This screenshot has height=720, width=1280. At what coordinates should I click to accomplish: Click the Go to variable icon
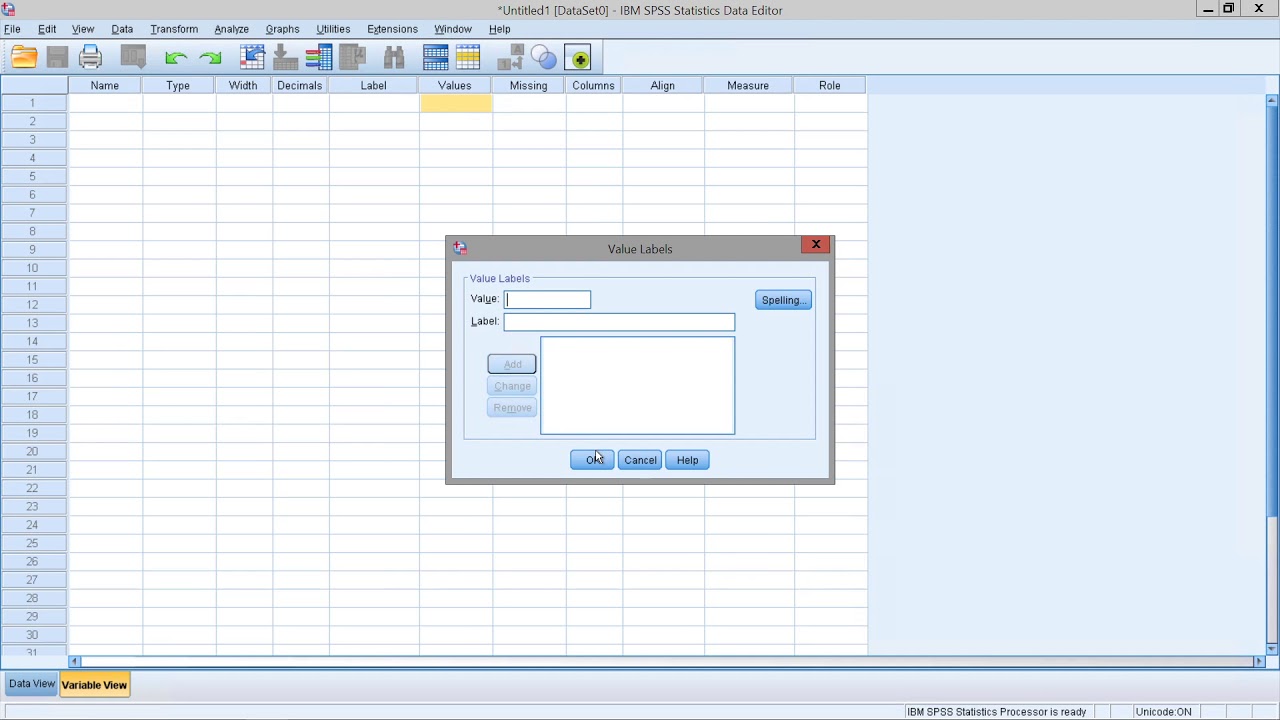click(x=285, y=58)
